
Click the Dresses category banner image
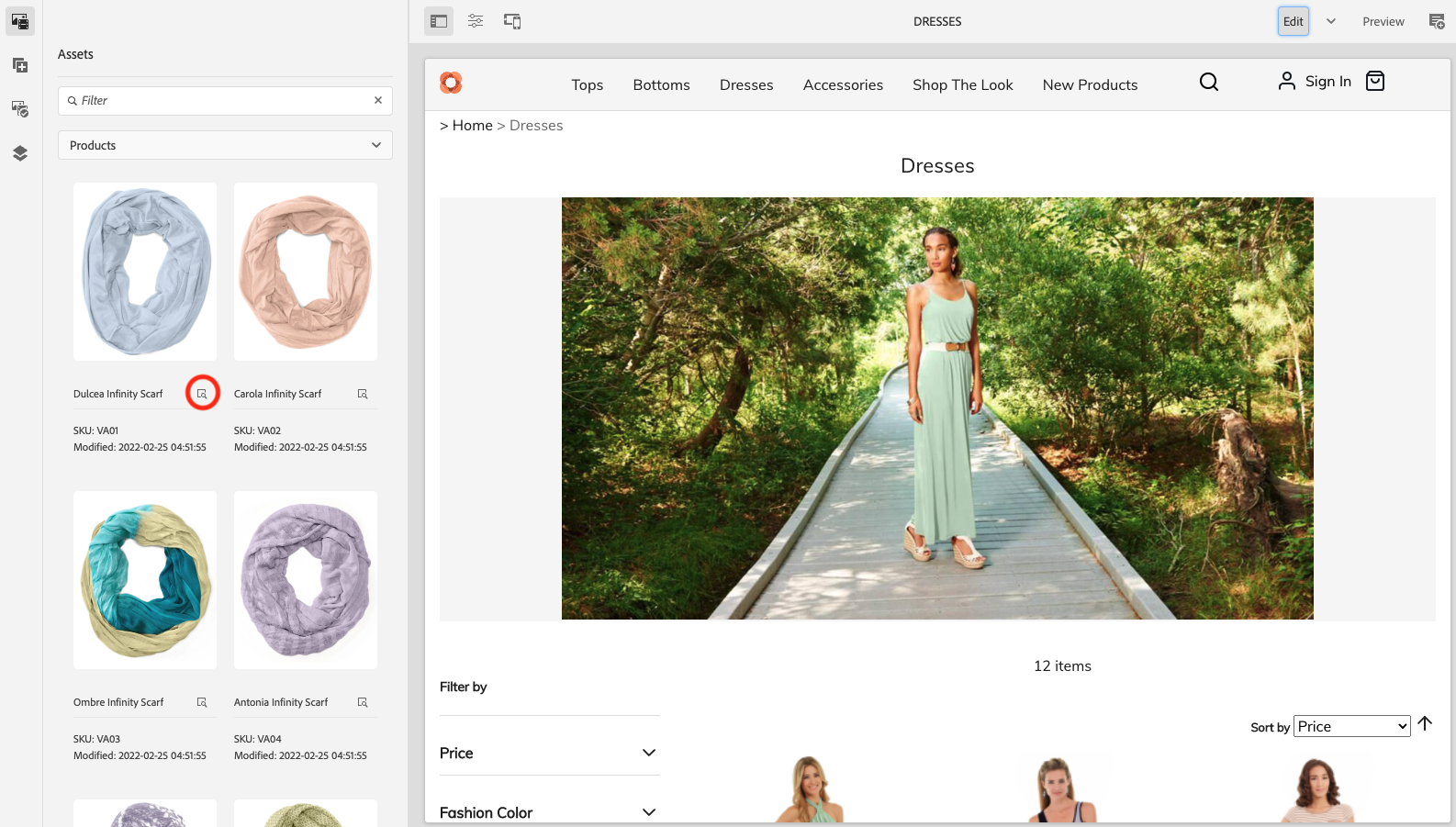[x=937, y=408]
